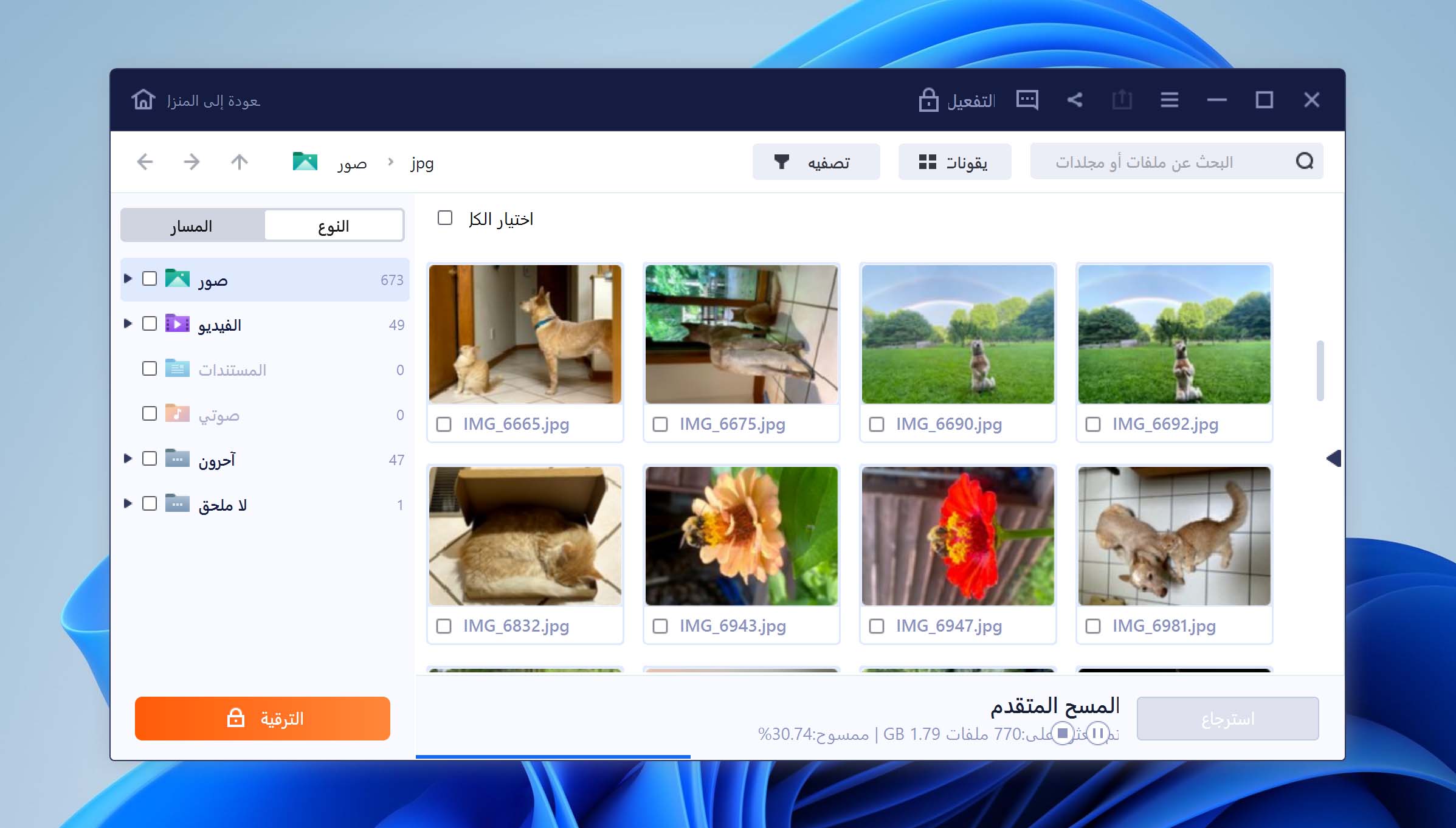
Task: Check the المستندات category checkbox
Action: coord(150,368)
